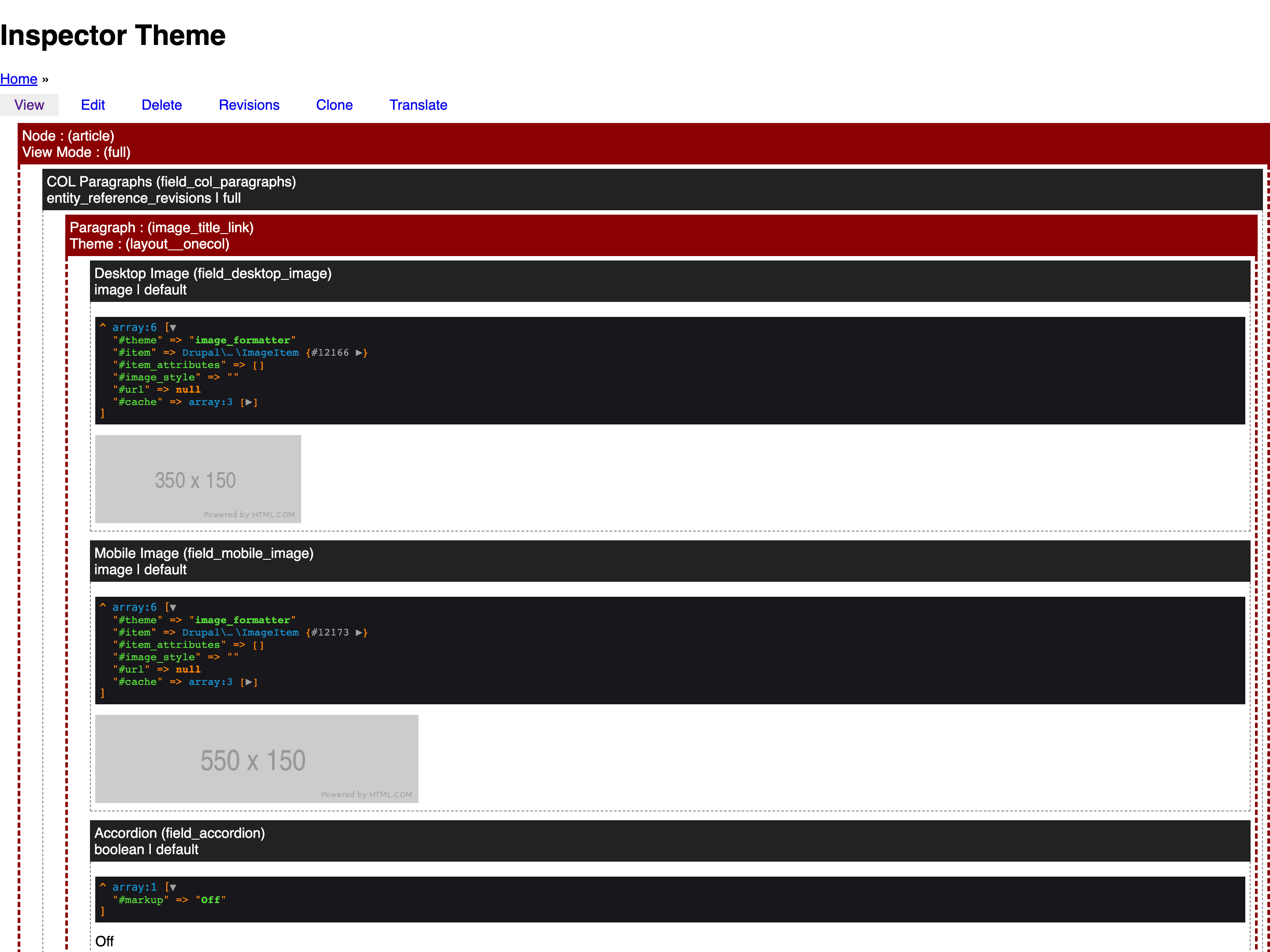Select the View tab
The image size is (1270, 952).
tap(29, 105)
